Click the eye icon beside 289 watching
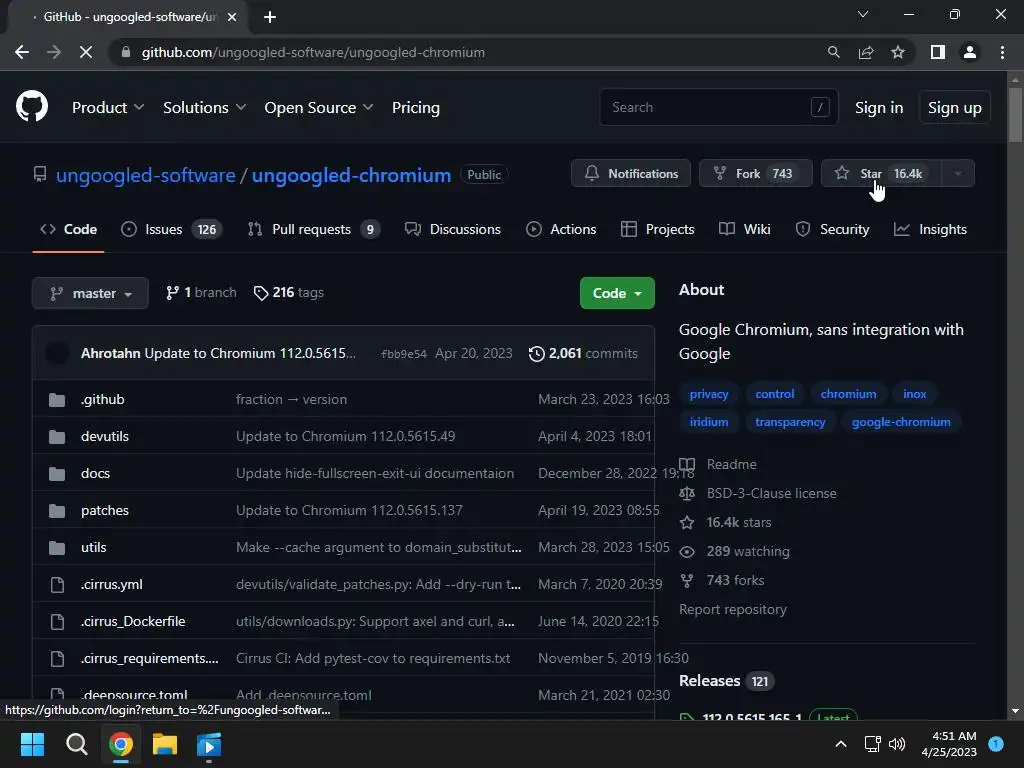Viewport: 1024px width, 768px height. click(687, 552)
